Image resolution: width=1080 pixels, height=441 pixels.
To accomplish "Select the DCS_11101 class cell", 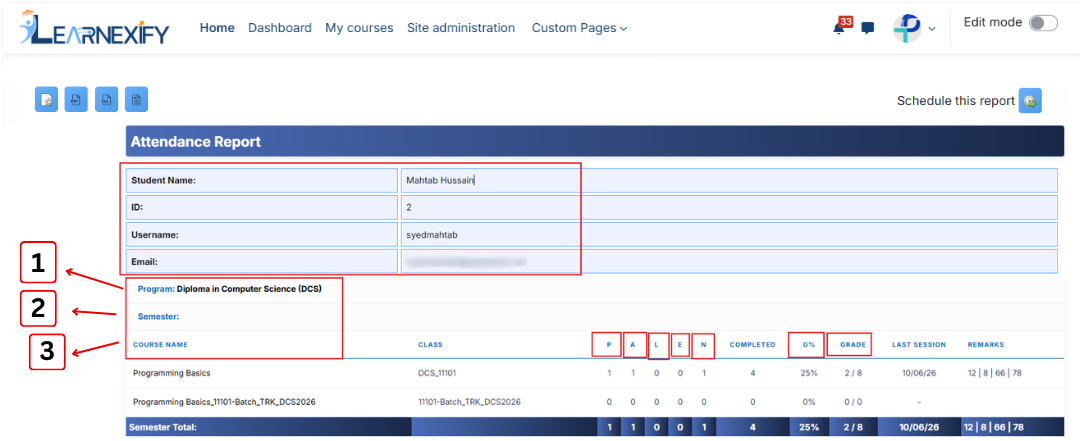I will point(437,373).
